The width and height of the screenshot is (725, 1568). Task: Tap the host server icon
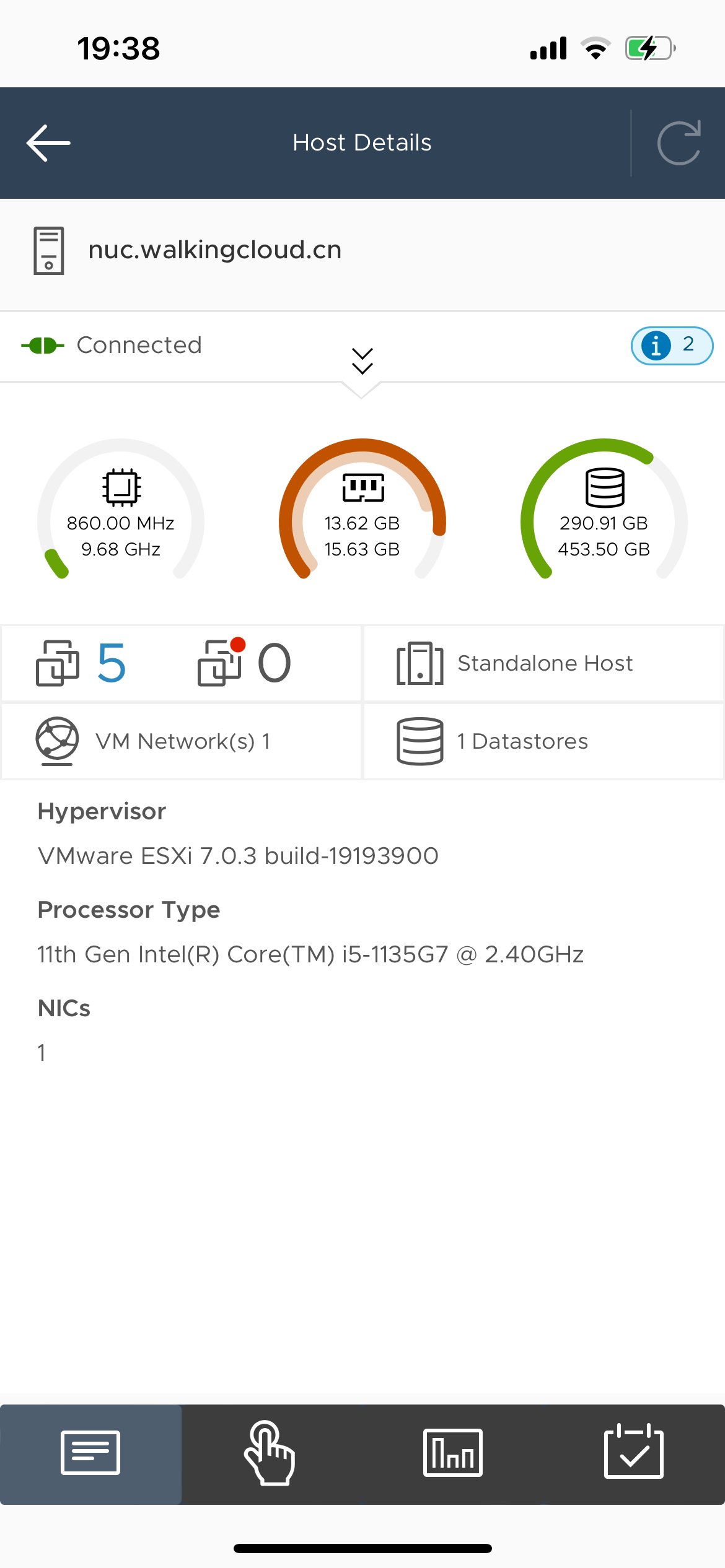click(x=48, y=250)
